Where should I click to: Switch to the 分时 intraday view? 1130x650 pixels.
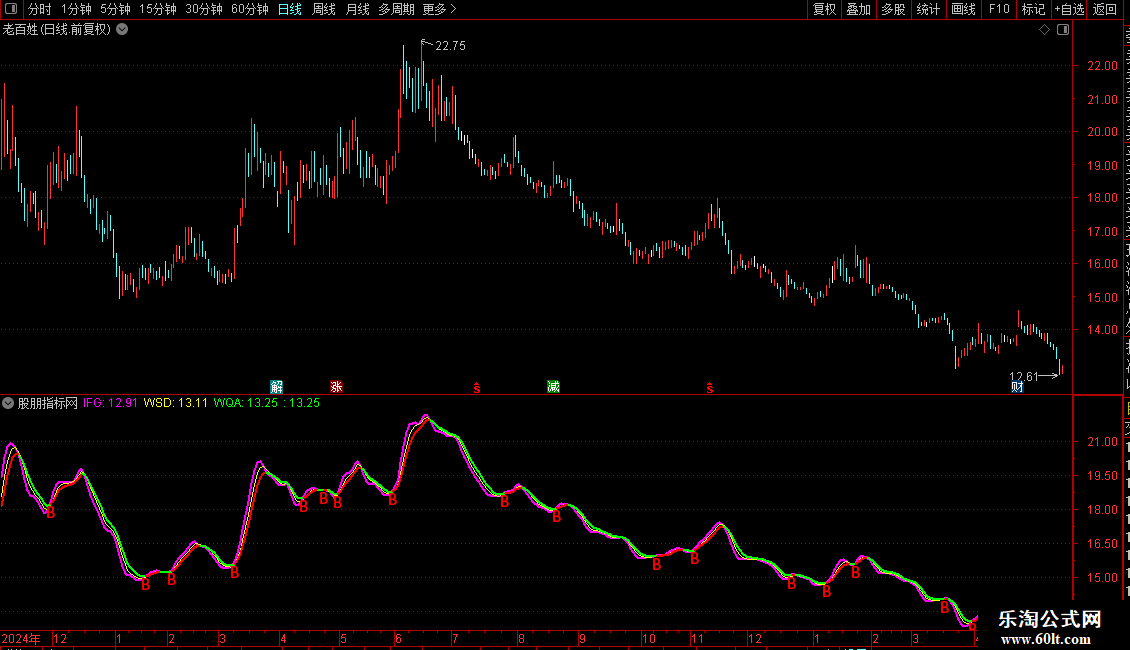pos(40,9)
